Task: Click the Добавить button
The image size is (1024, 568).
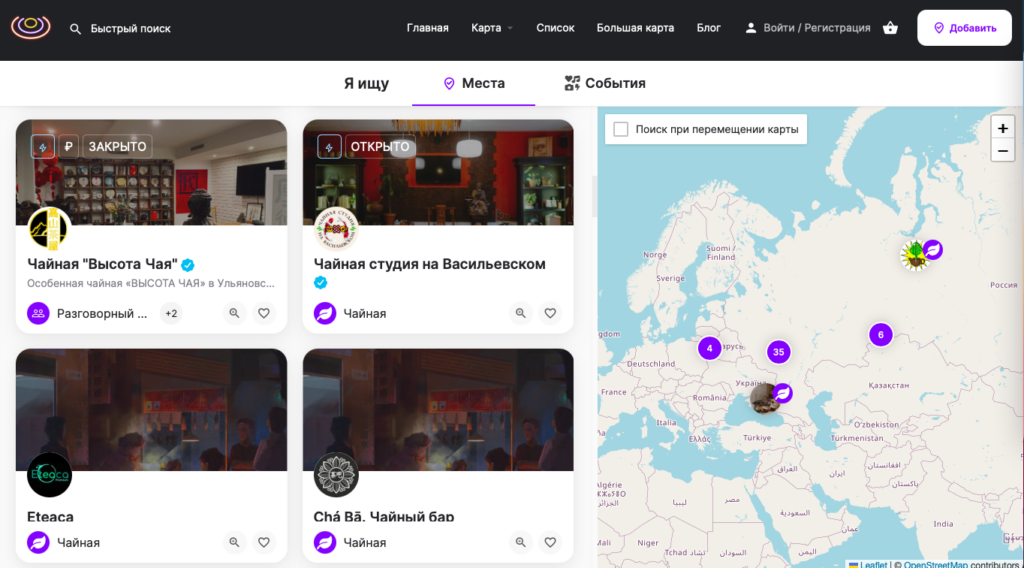Action: pyautogui.click(x=965, y=28)
